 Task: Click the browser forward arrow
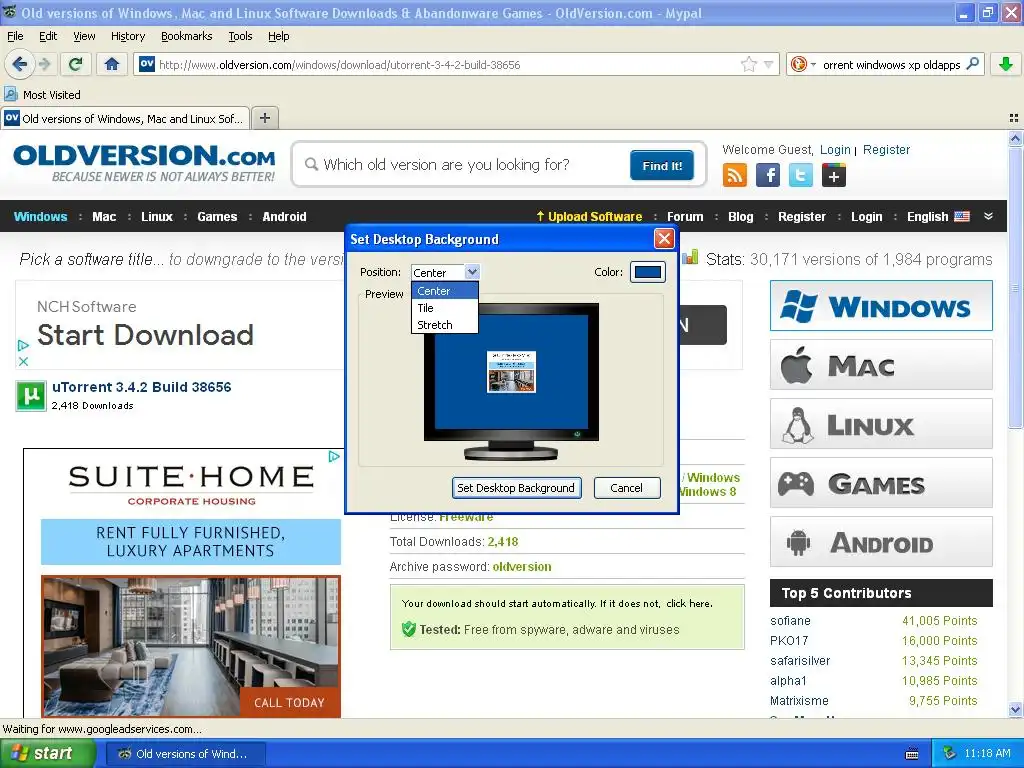click(44, 64)
